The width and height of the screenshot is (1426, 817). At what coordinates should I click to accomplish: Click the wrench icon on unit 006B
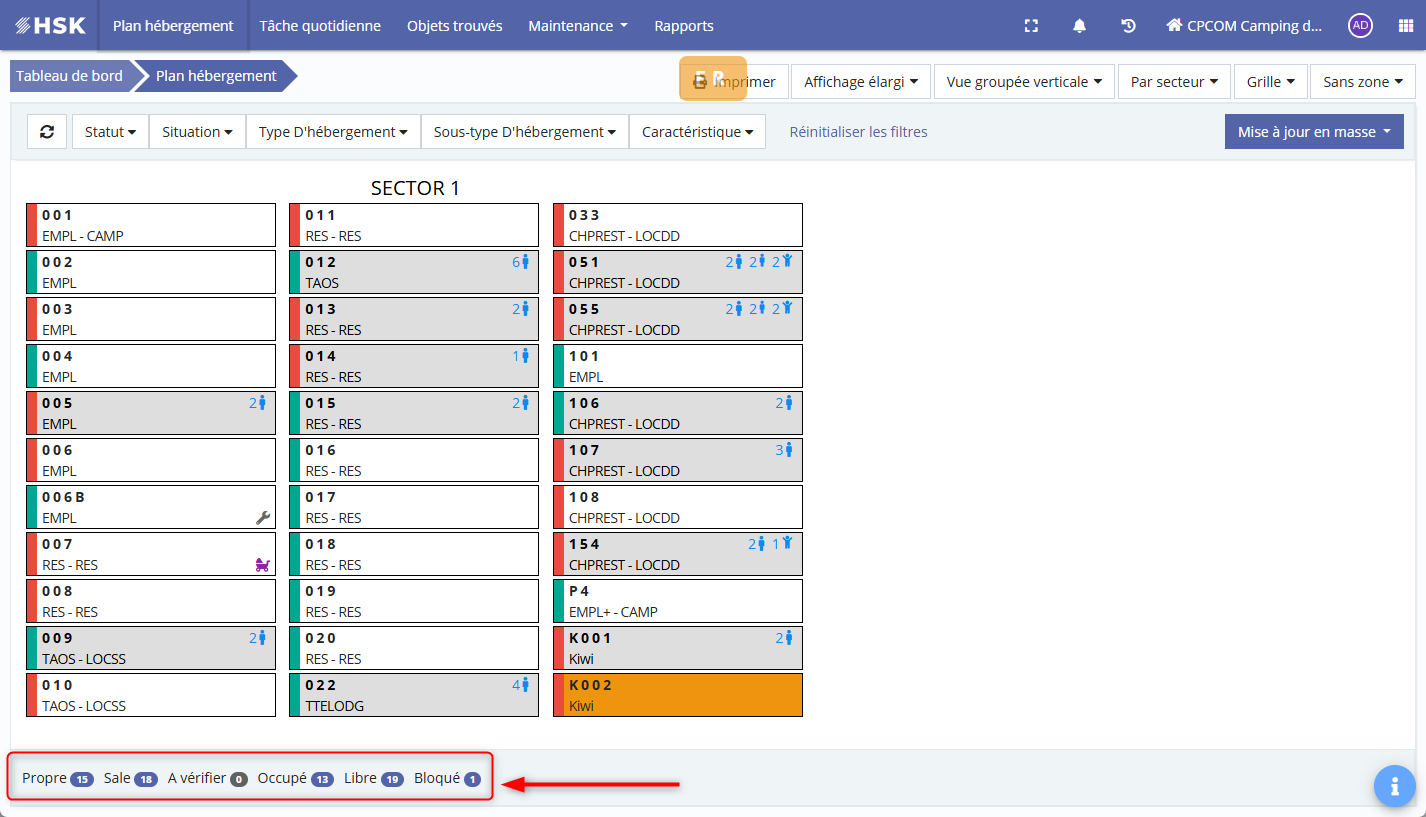coord(263,518)
